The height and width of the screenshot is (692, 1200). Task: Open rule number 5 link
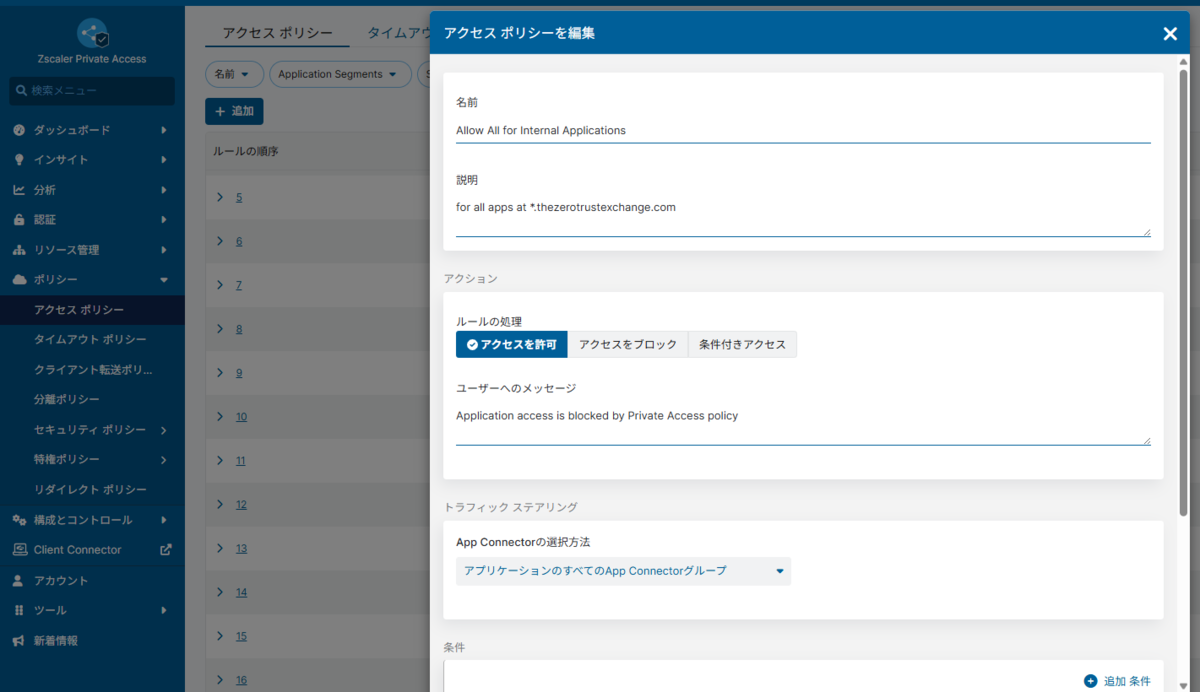pyautogui.click(x=239, y=197)
